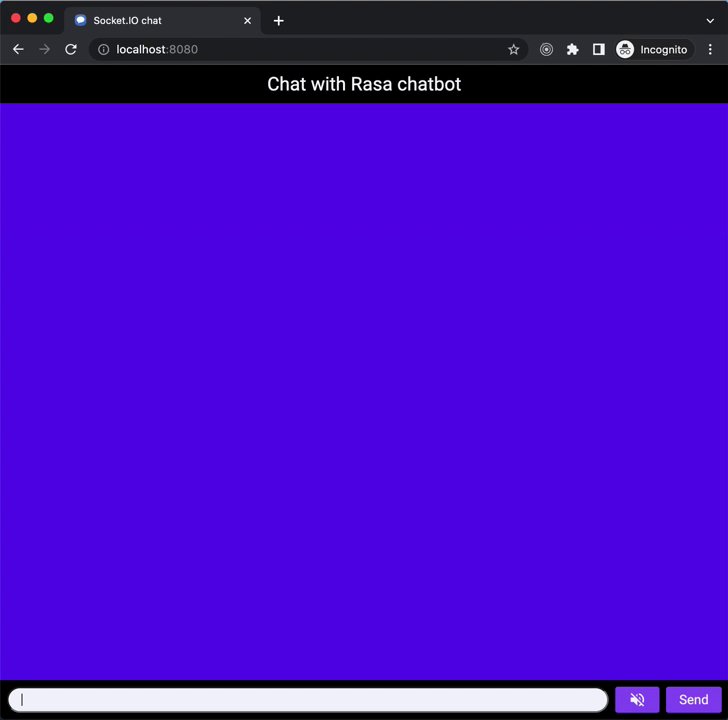This screenshot has height=720, width=728.
Task: Toggle the browser side panel icon
Action: click(598, 49)
